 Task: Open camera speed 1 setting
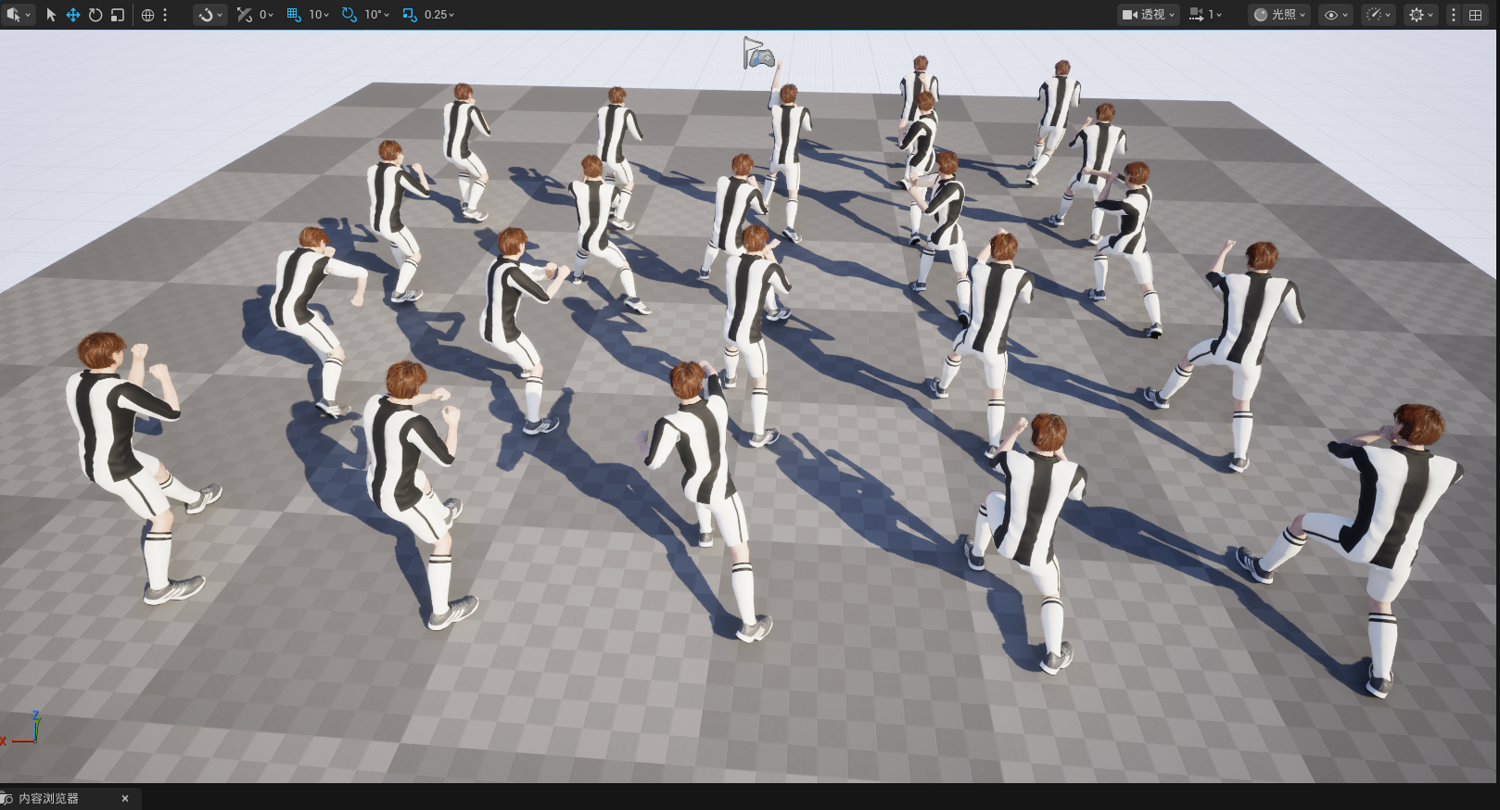point(1206,15)
